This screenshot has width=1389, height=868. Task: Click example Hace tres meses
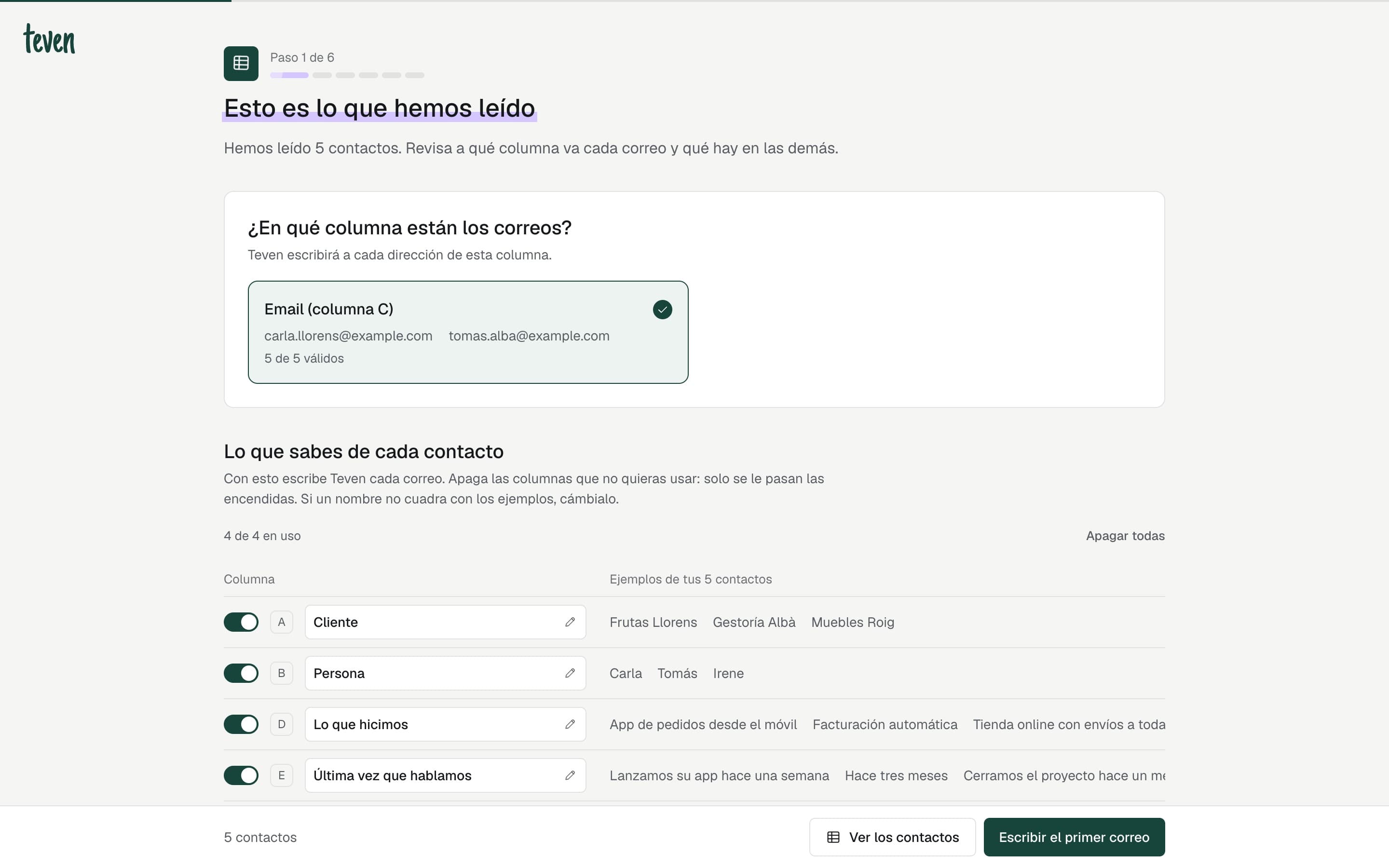point(896,775)
